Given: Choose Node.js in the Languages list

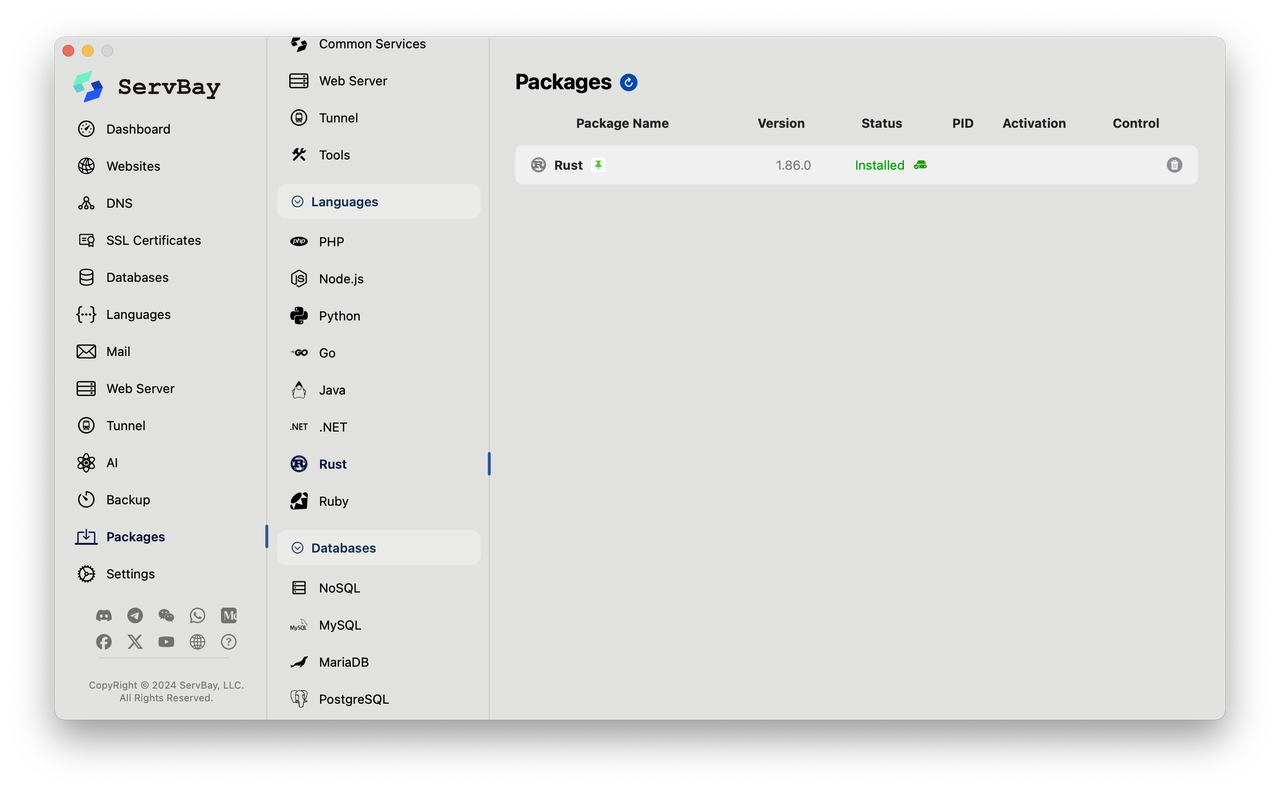Looking at the screenshot, I should pos(341,279).
